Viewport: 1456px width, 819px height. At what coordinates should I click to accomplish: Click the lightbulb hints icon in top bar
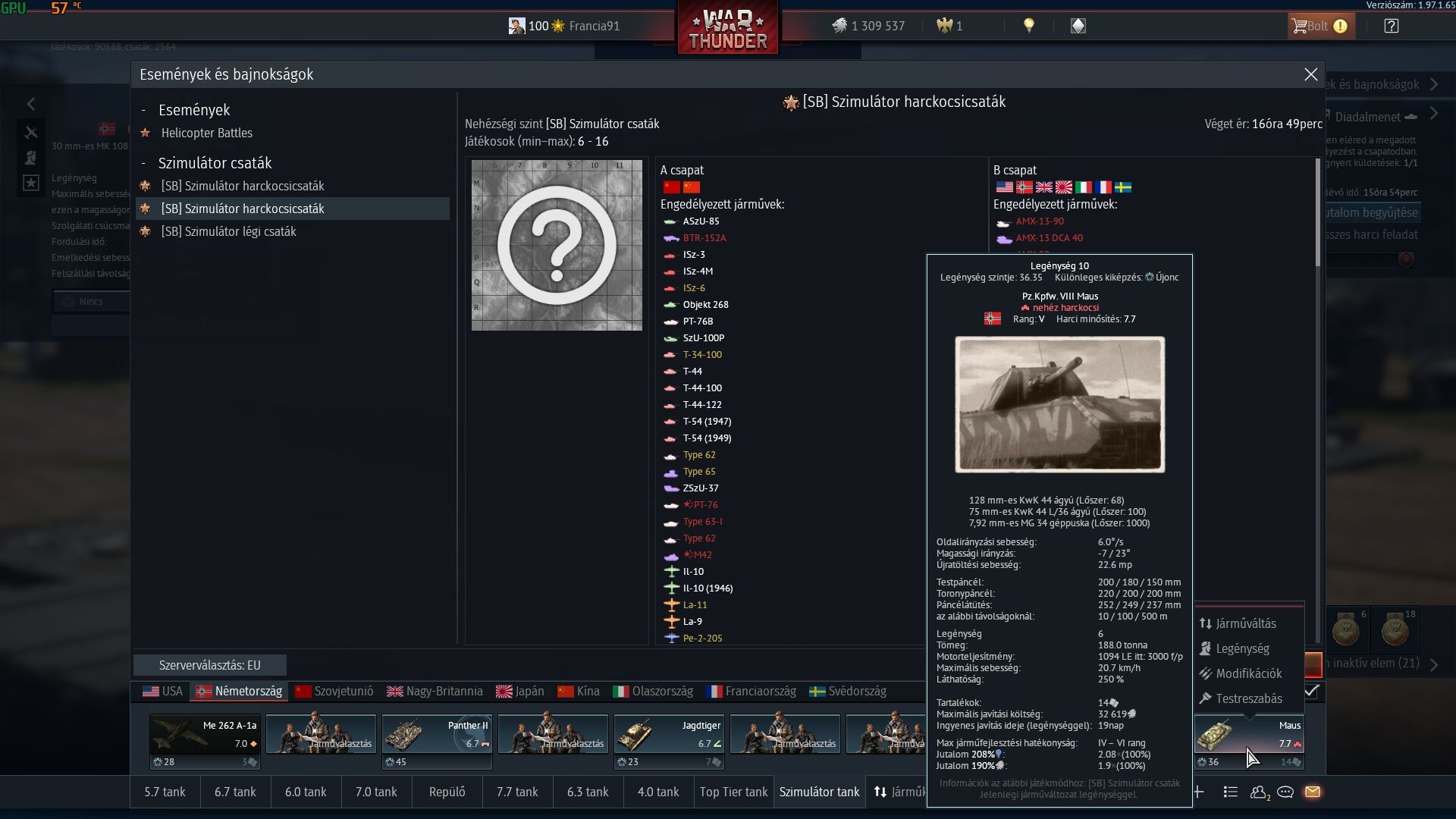point(1029,26)
